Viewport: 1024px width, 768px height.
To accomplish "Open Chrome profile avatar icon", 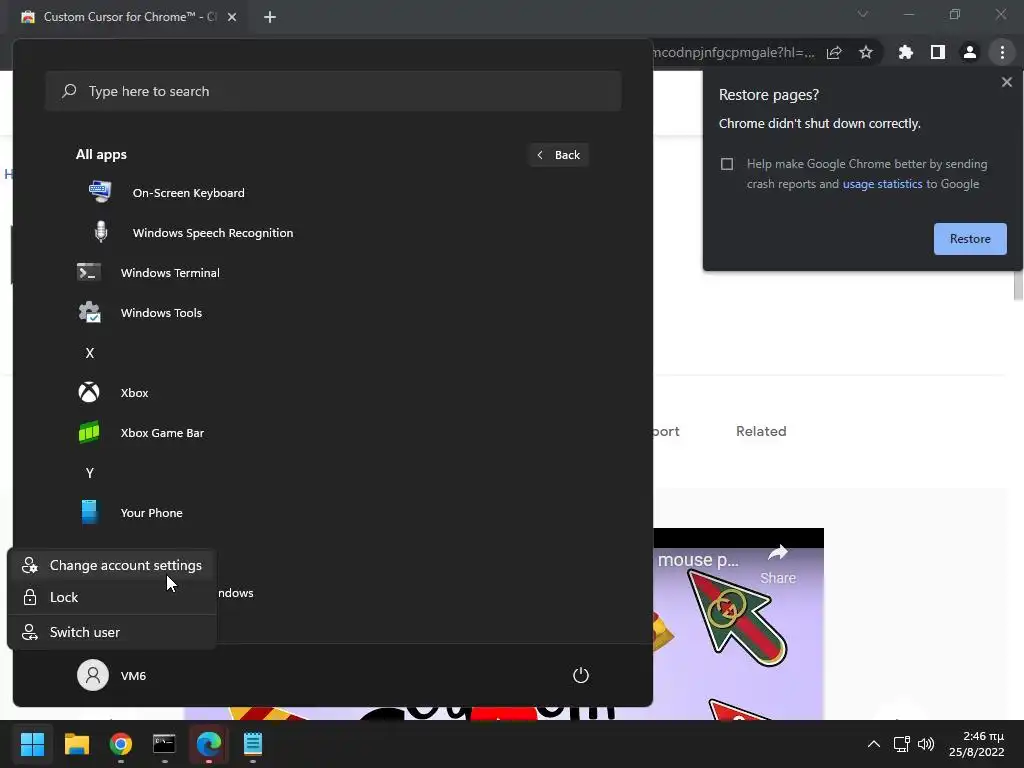I will (969, 52).
